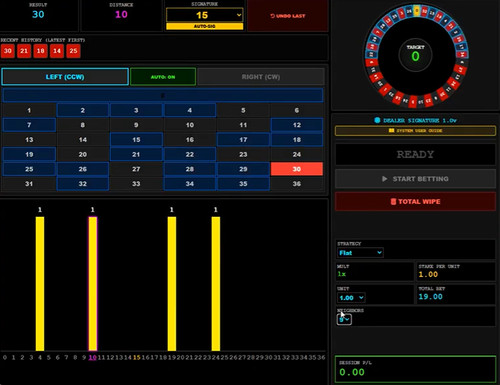The height and width of the screenshot is (385, 500).
Task: Click grid number 33
Action: pos(136,184)
